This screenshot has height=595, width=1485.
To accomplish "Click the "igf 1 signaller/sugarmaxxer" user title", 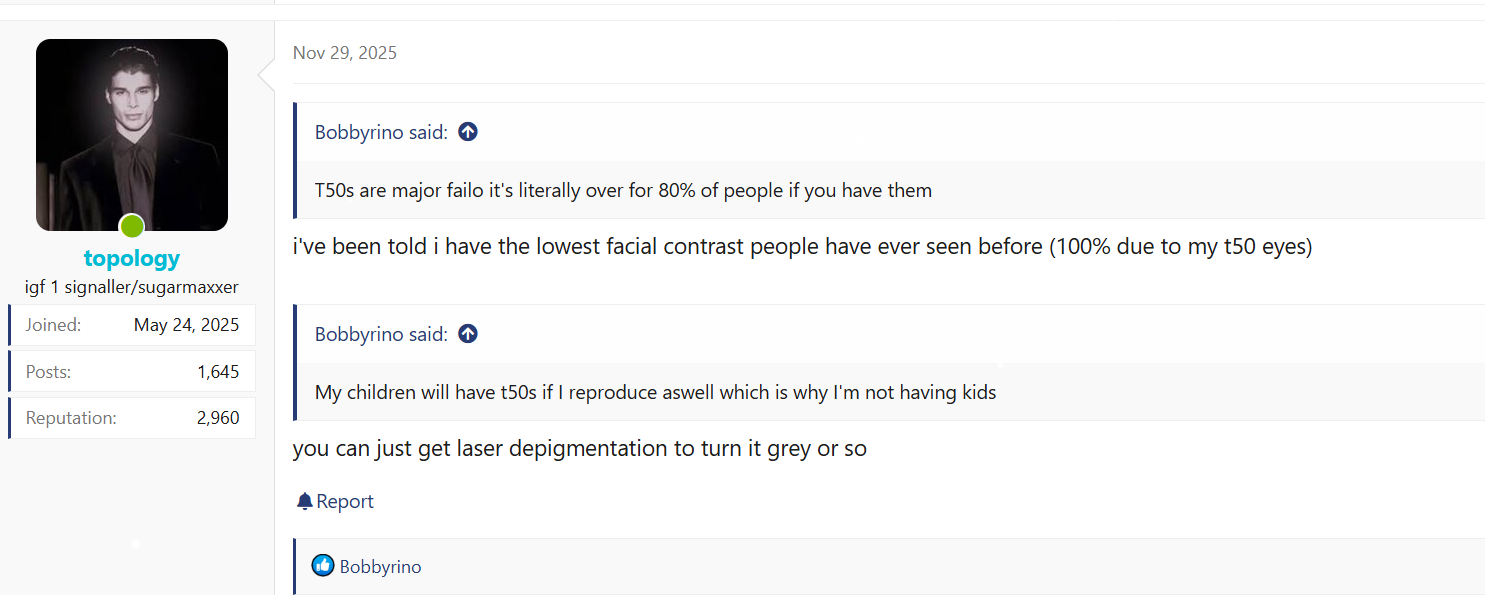I will click(x=132, y=287).
